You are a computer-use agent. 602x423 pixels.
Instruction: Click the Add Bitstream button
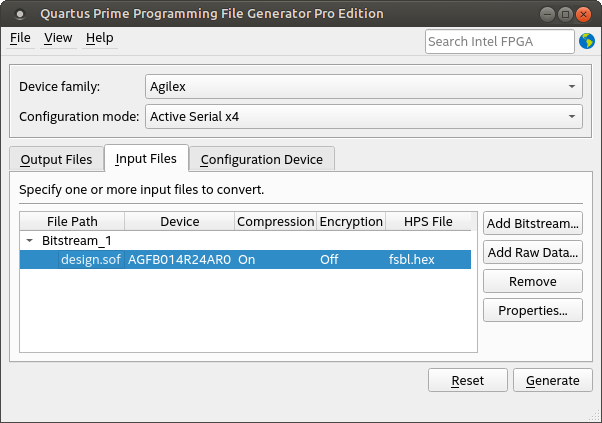click(532, 222)
